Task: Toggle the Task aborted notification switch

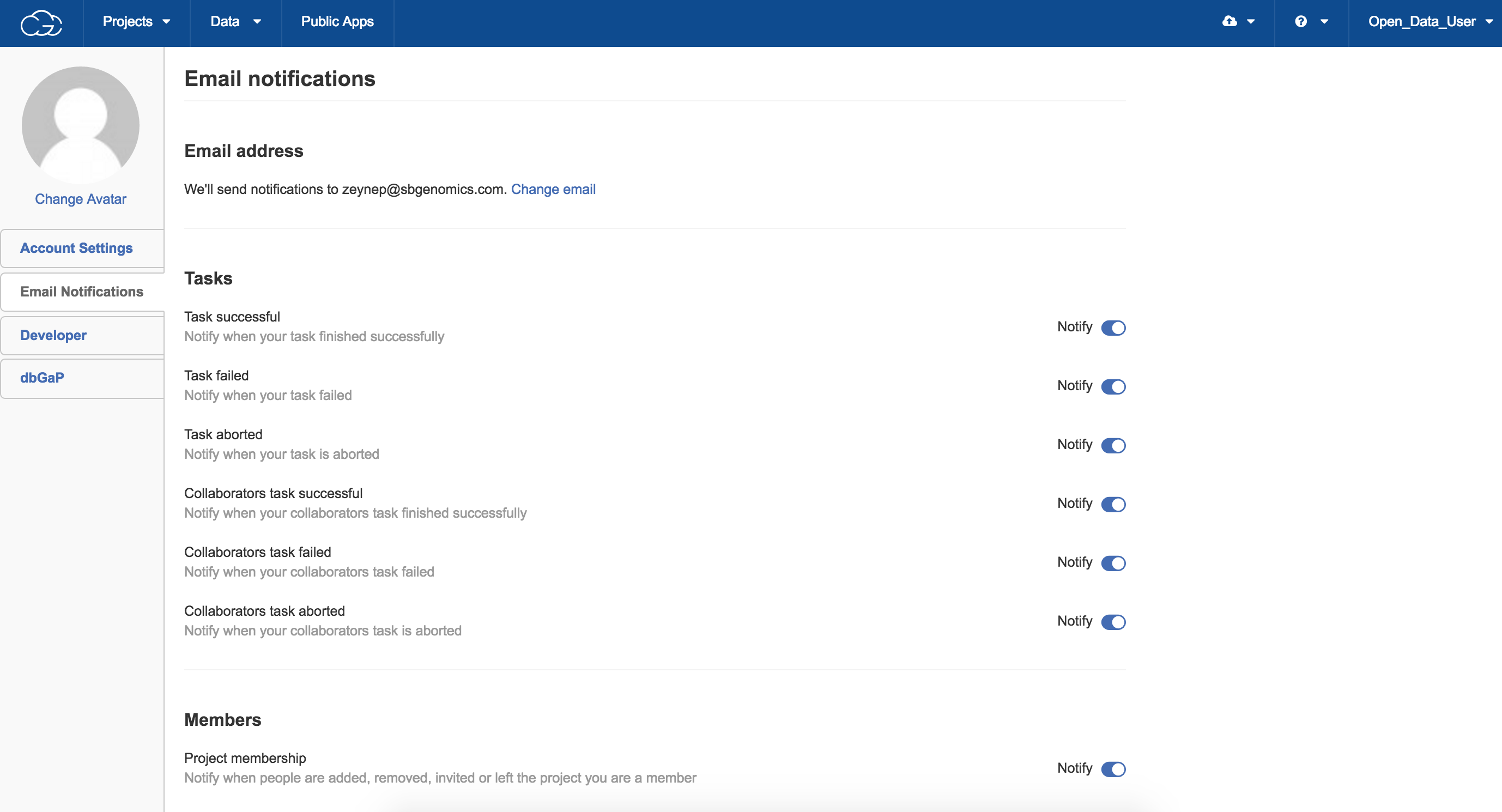Action: pos(1113,445)
